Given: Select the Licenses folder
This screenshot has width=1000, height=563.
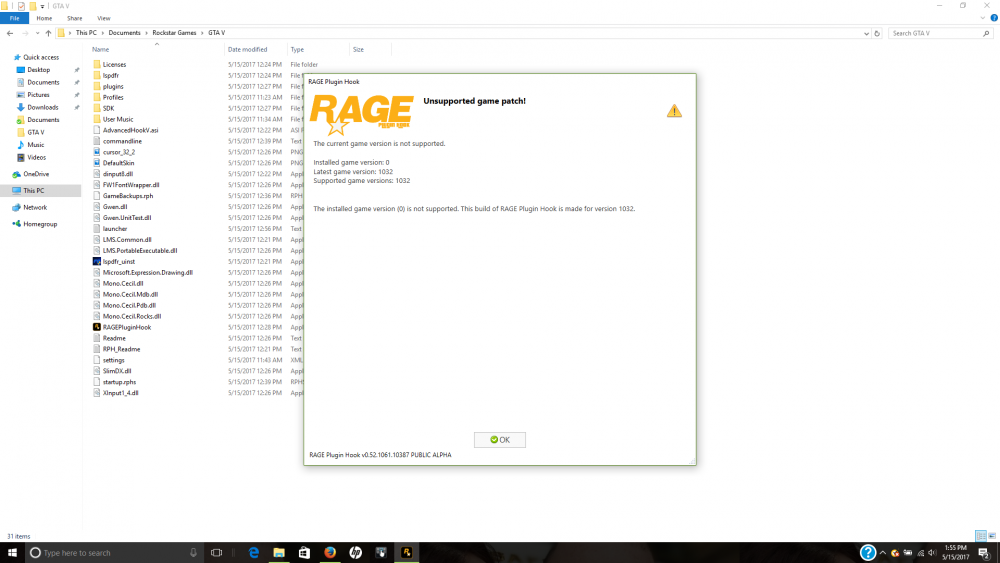Looking at the screenshot, I should (x=114, y=64).
